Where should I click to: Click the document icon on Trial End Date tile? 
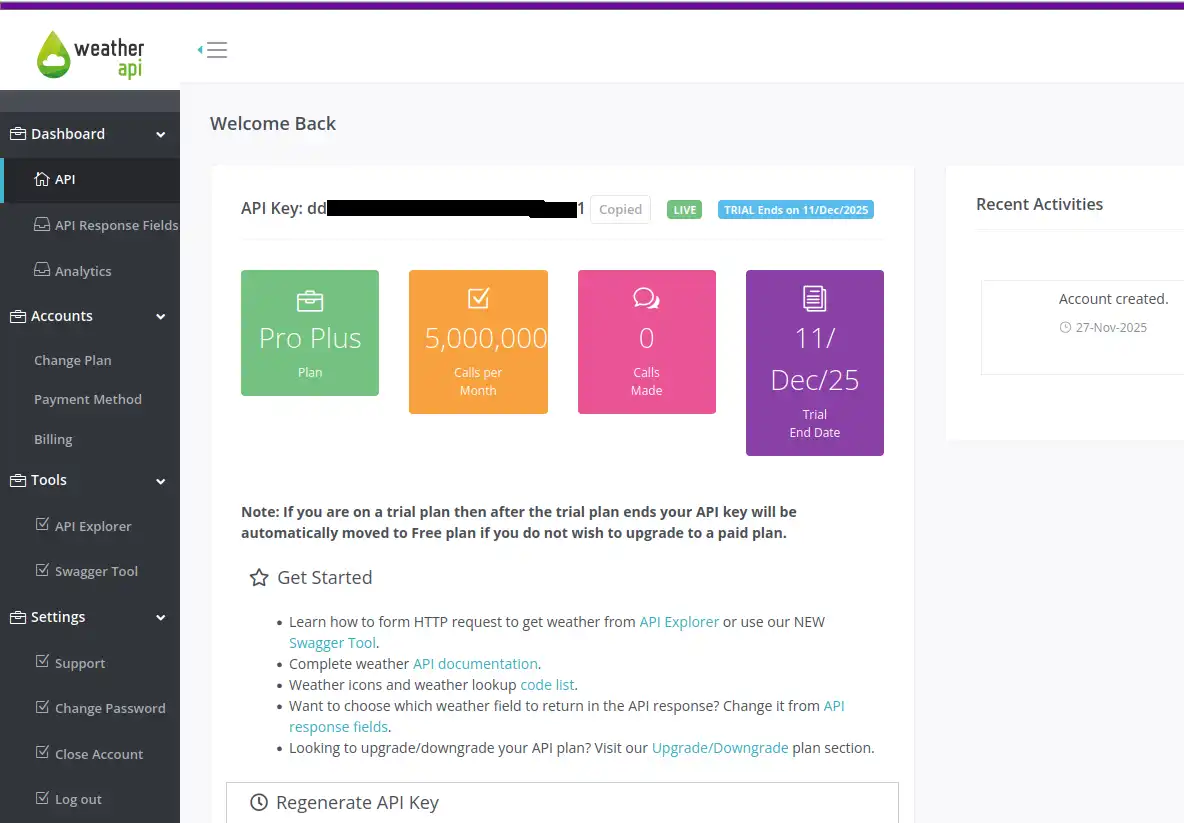[814, 298]
